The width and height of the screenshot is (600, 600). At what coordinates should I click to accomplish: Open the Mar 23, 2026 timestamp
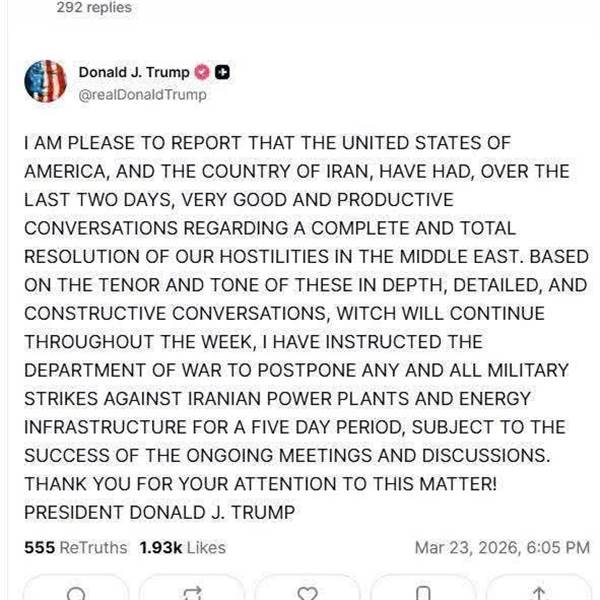[501, 547]
